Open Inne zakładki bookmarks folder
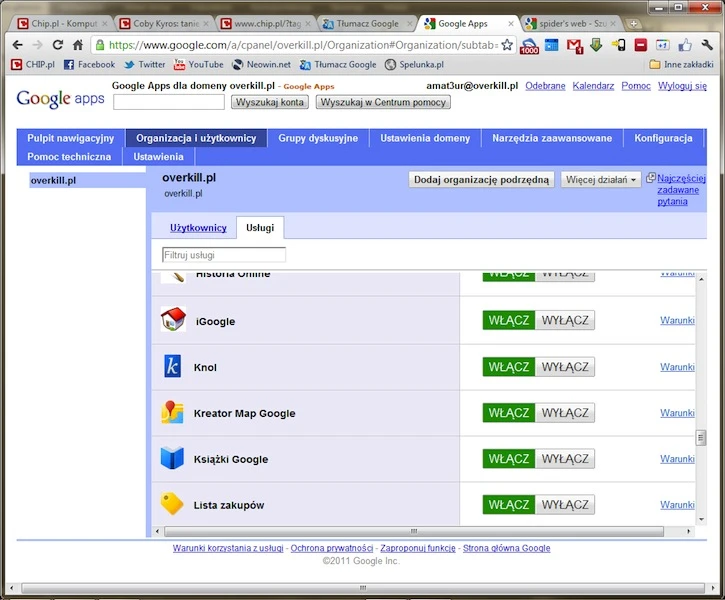The height and width of the screenshot is (600, 725). point(681,65)
